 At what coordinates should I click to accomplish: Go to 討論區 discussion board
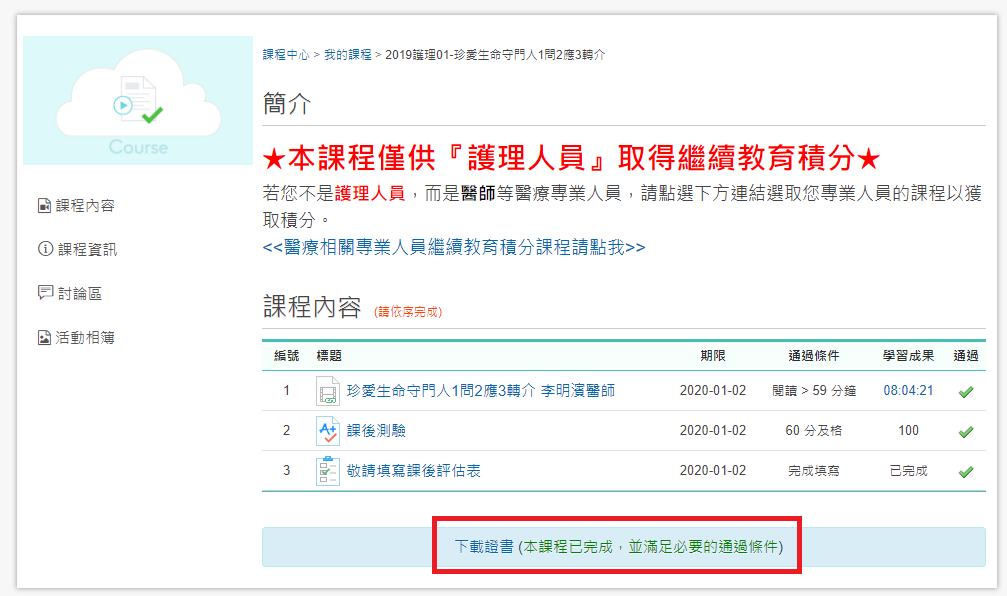pyautogui.click(x=79, y=294)
